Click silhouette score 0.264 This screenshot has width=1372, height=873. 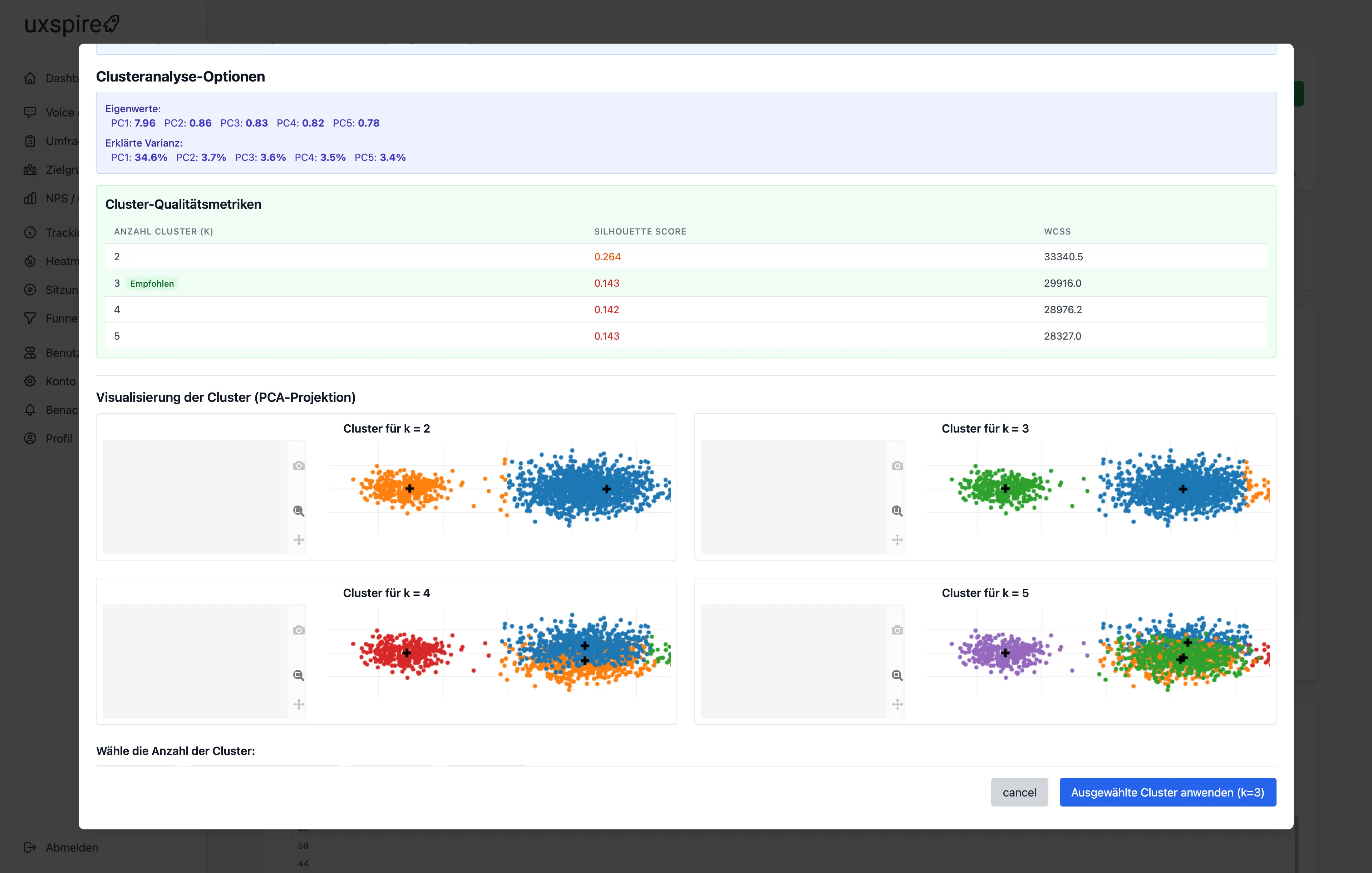[608, 257]
